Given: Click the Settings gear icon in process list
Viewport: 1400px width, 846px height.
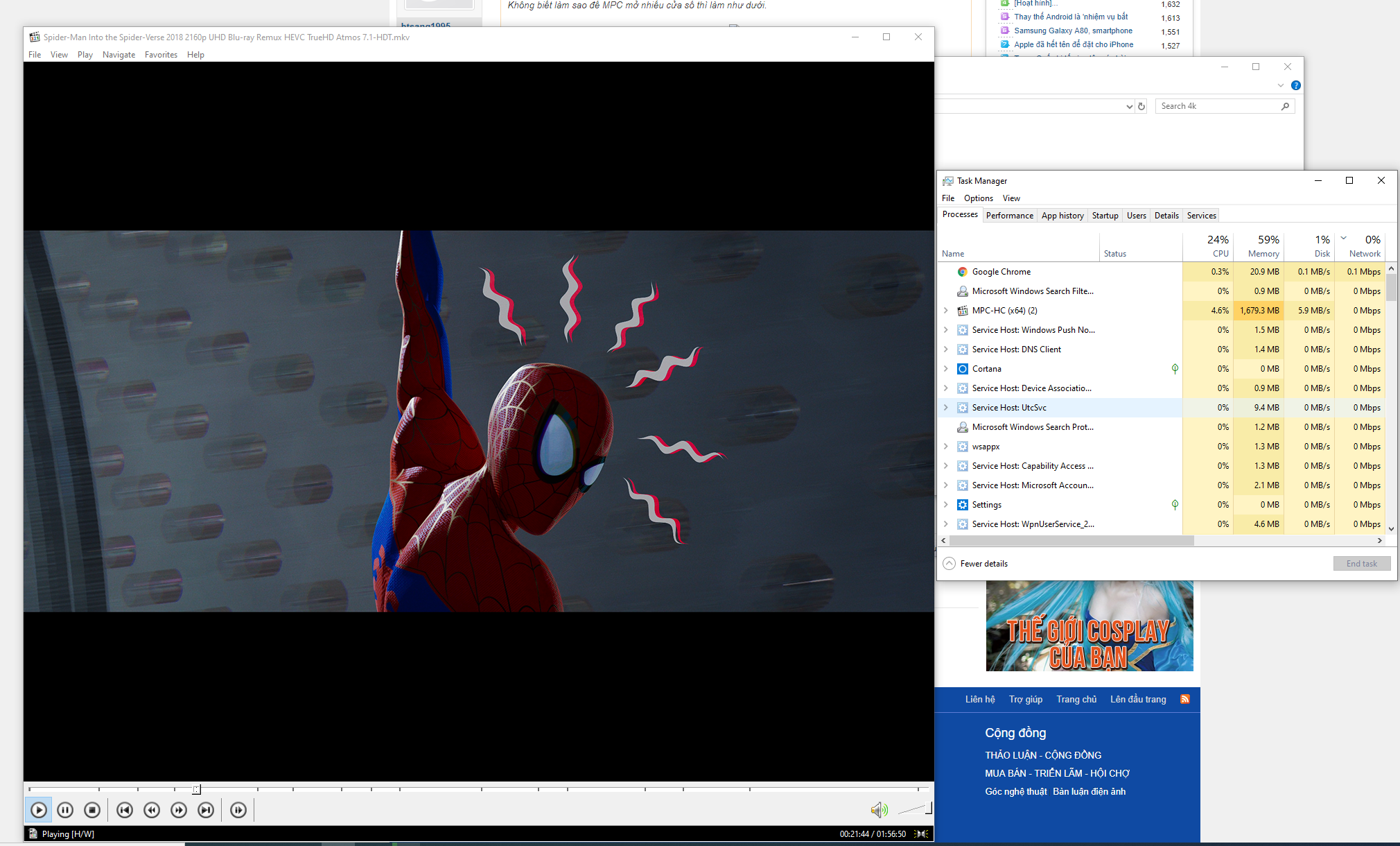Looking at the screenshot, I should 962,505.
